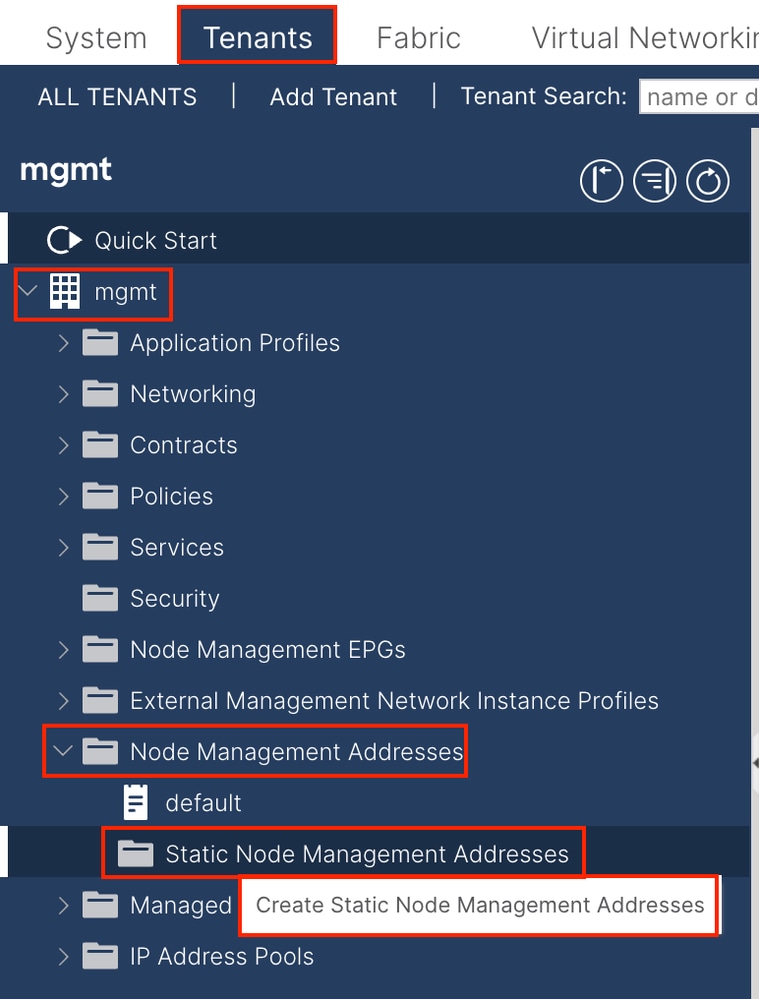759x999 pixels.
Task: Expand the Application Profiles folder
Action: pos(63,343)
